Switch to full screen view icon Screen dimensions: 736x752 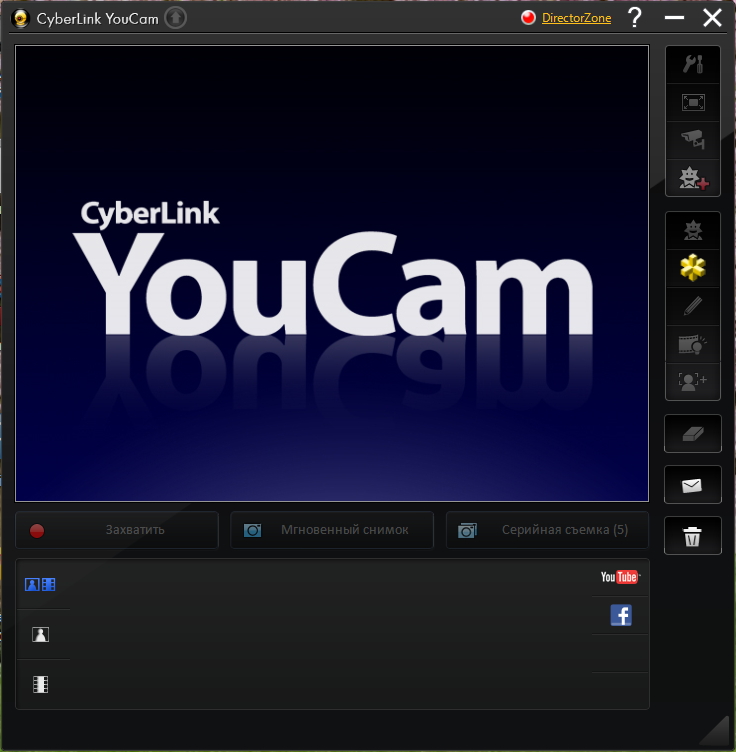pos(693,102)
